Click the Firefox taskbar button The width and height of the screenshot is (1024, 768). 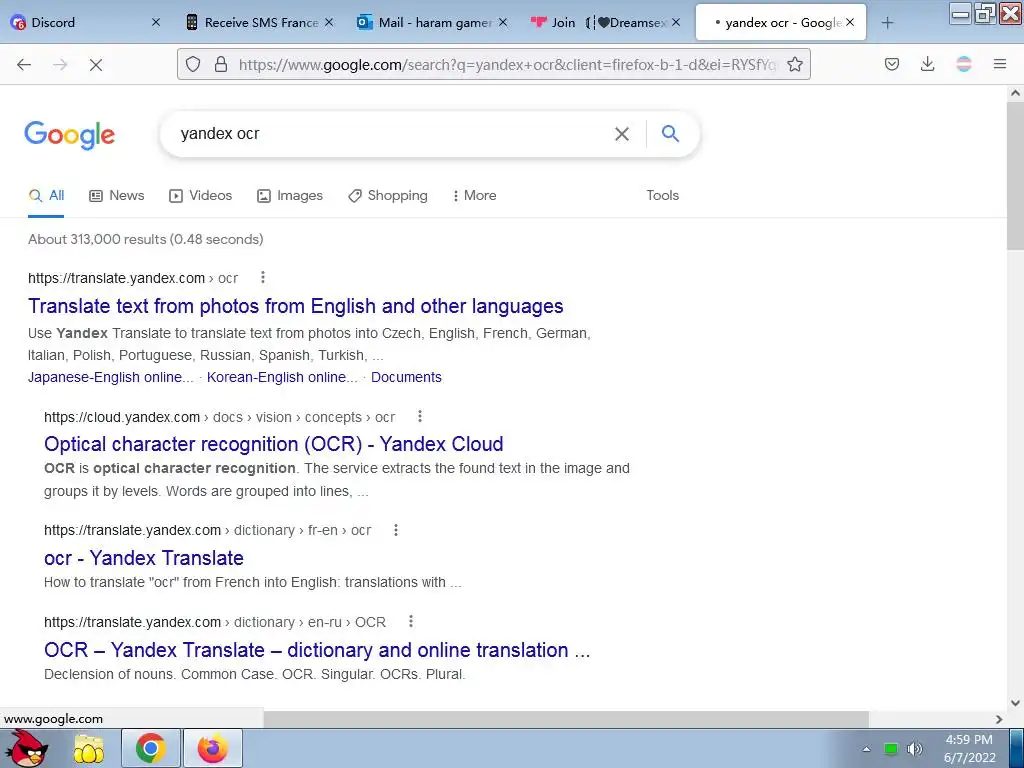(x=213, y=748)
